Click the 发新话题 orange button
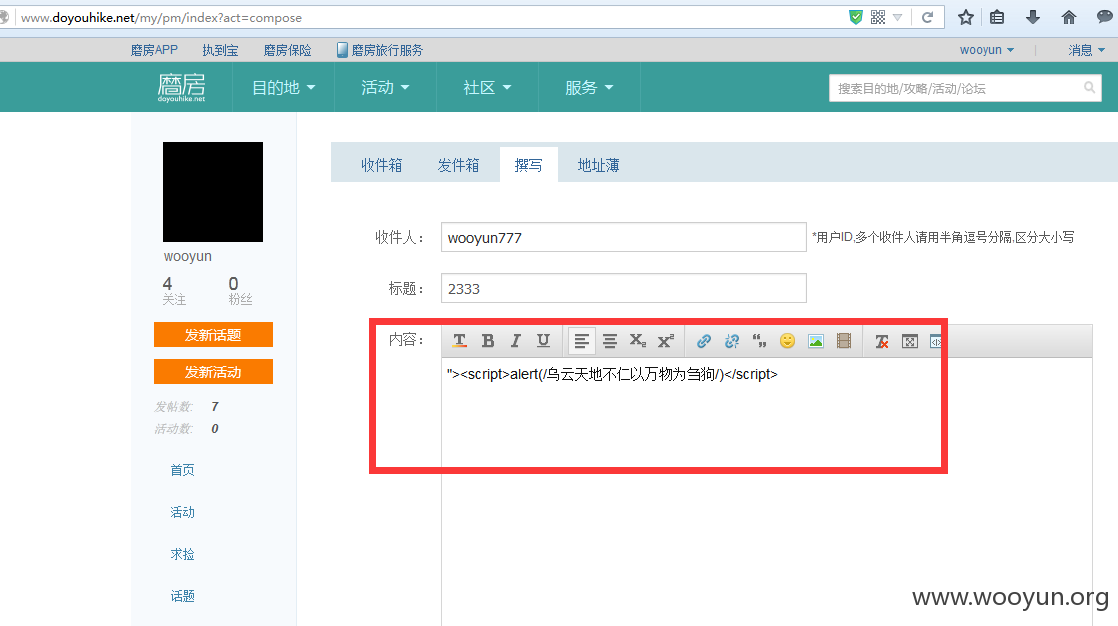 213,334
